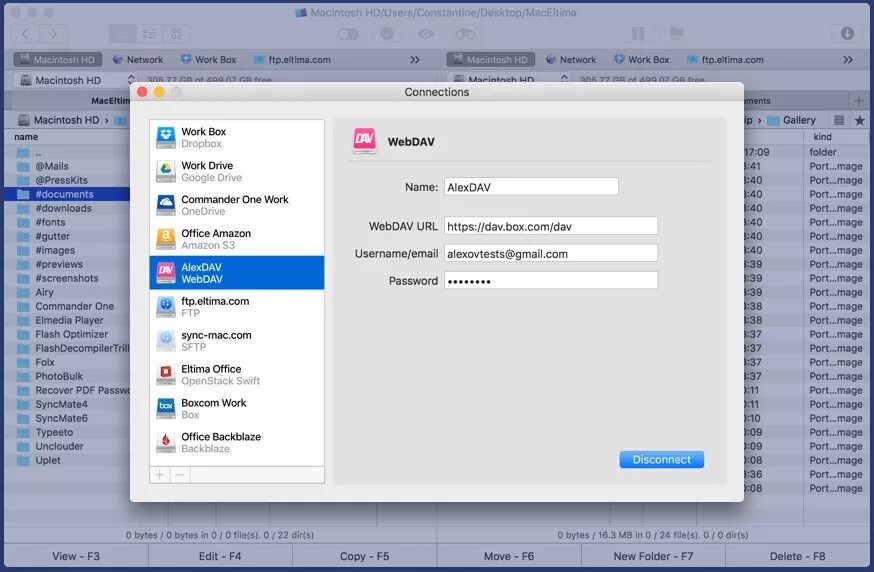Click Copy - F5 button
This screenshot has width=874, height=572.
[365, 556]
